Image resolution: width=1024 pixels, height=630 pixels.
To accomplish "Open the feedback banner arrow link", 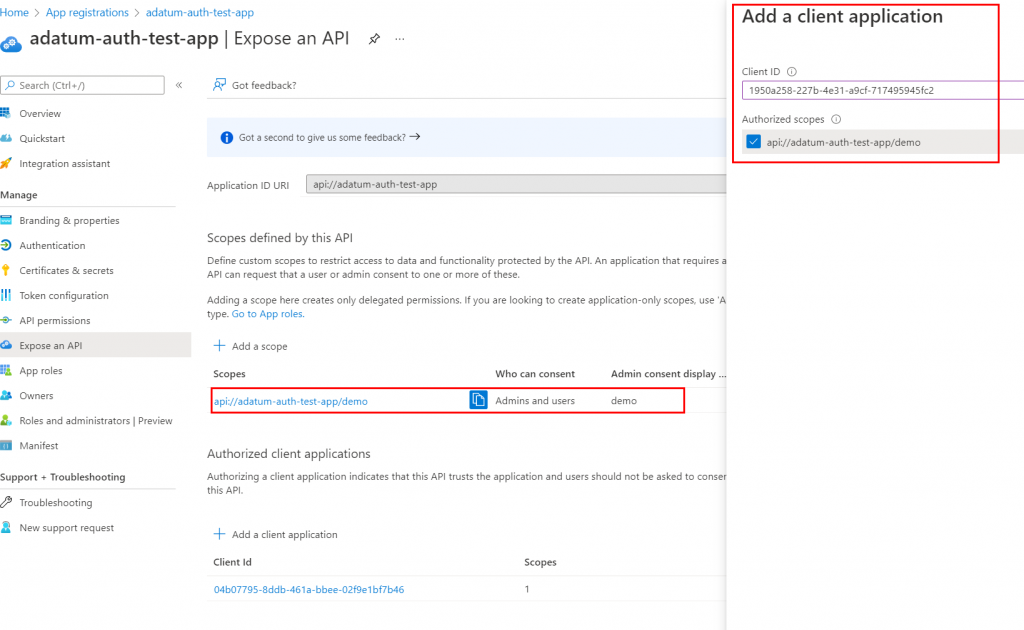I will tap(415, 137).
